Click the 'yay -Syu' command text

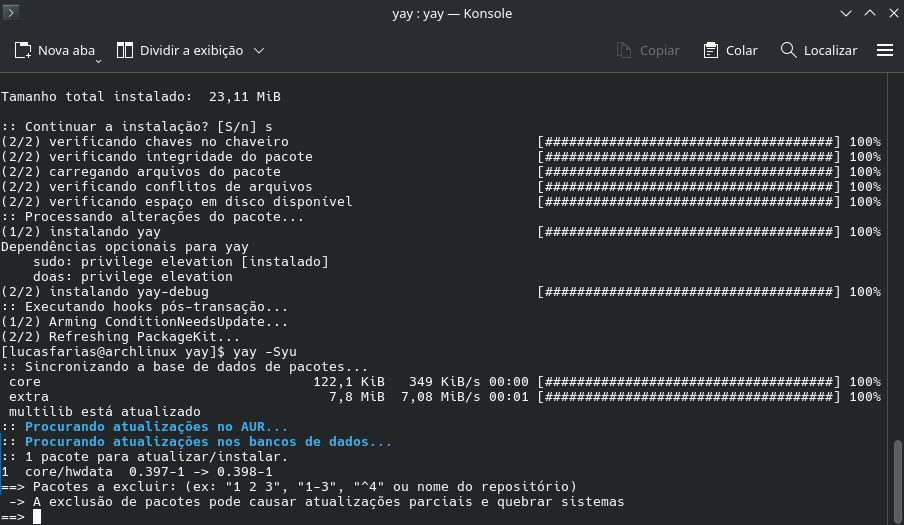pyautogui.click(x=264, y=352)
